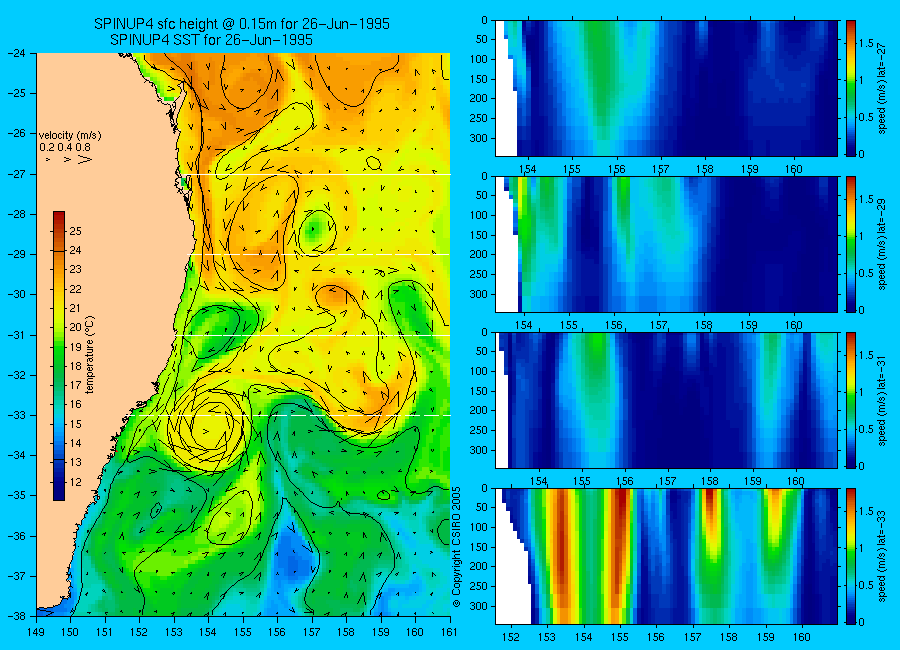Click the speed color bar beside the lat=-29 panel

tap(851, 245)
